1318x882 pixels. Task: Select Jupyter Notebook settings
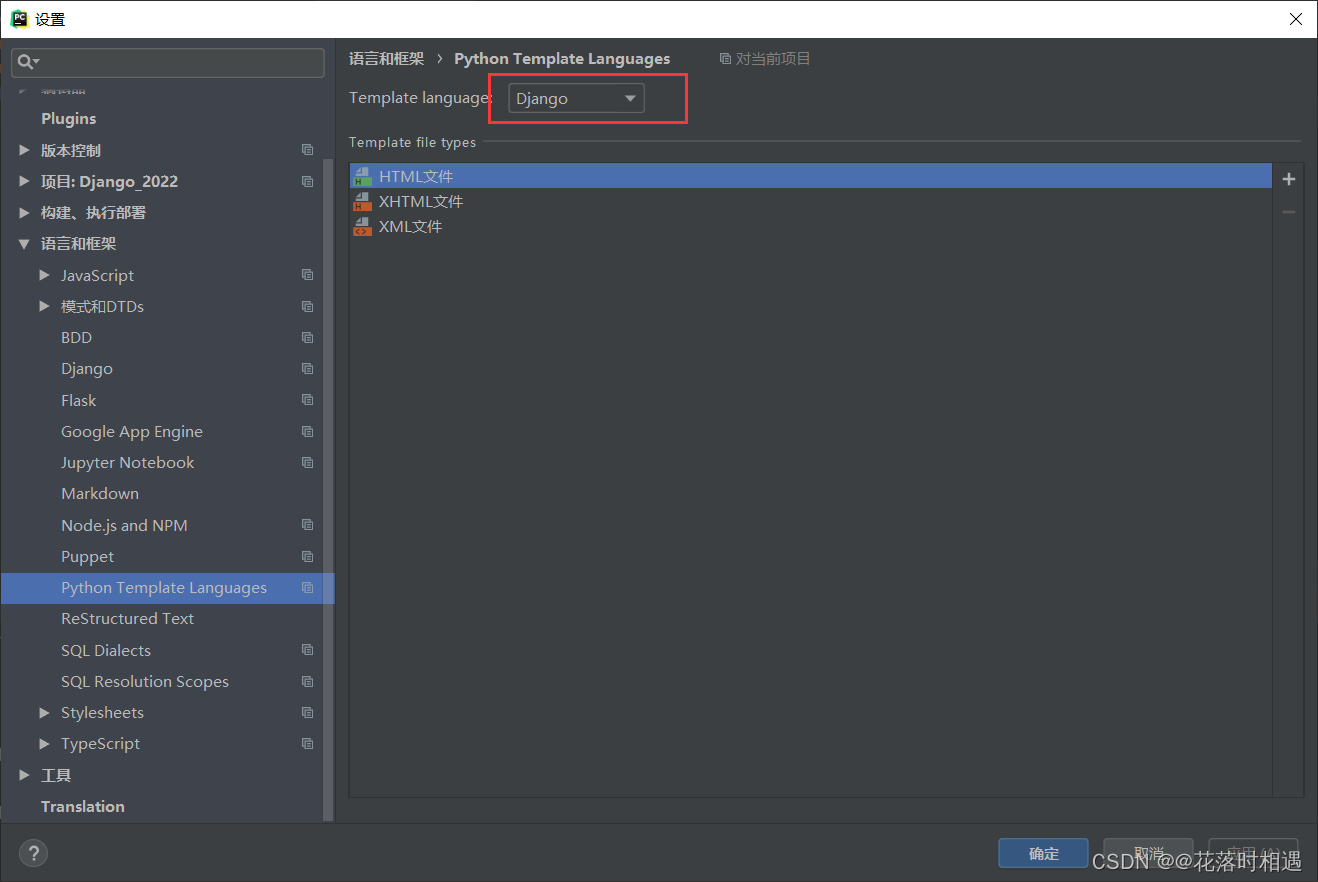128,462
